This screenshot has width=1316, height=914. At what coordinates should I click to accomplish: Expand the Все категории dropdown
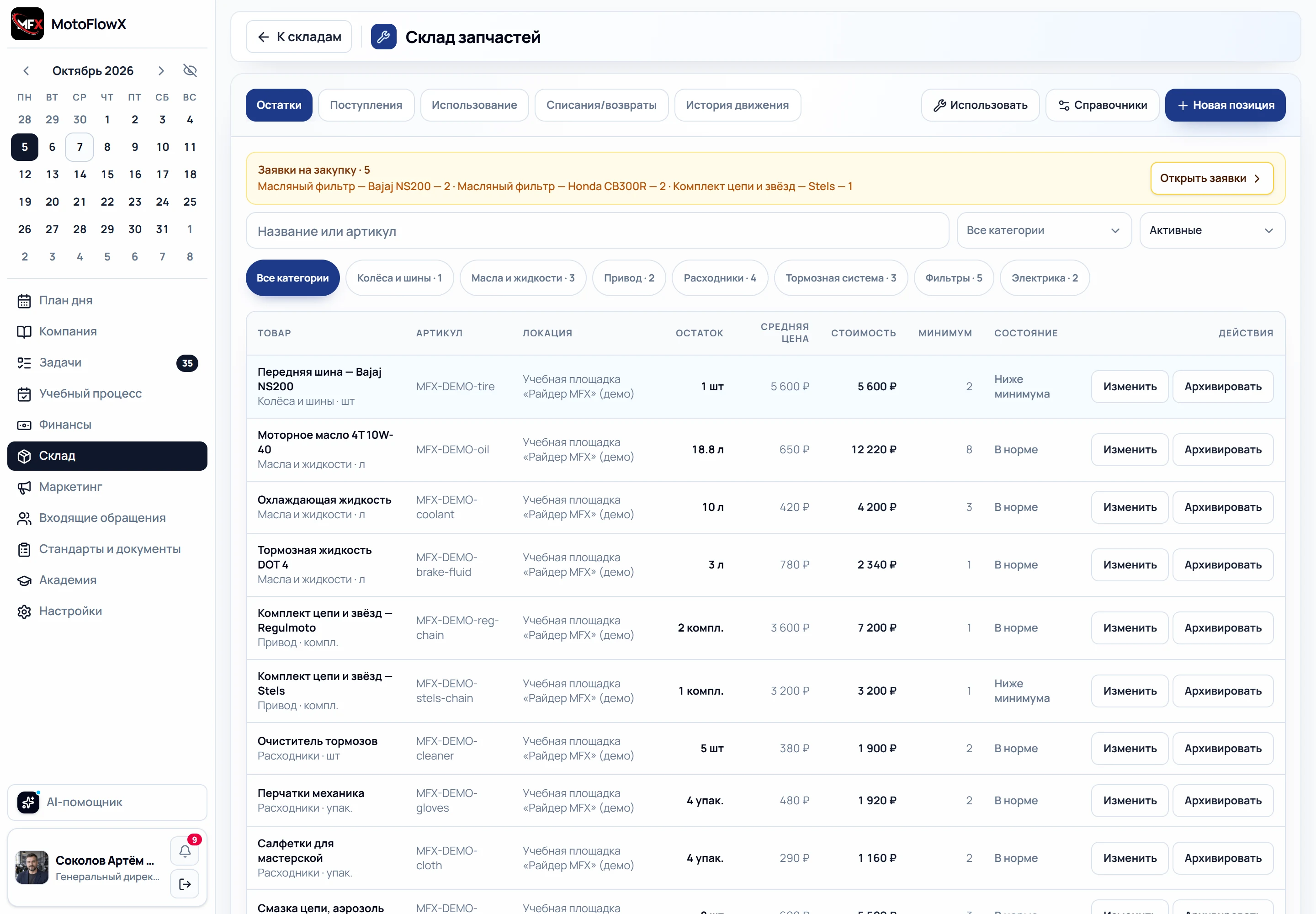1044,230
